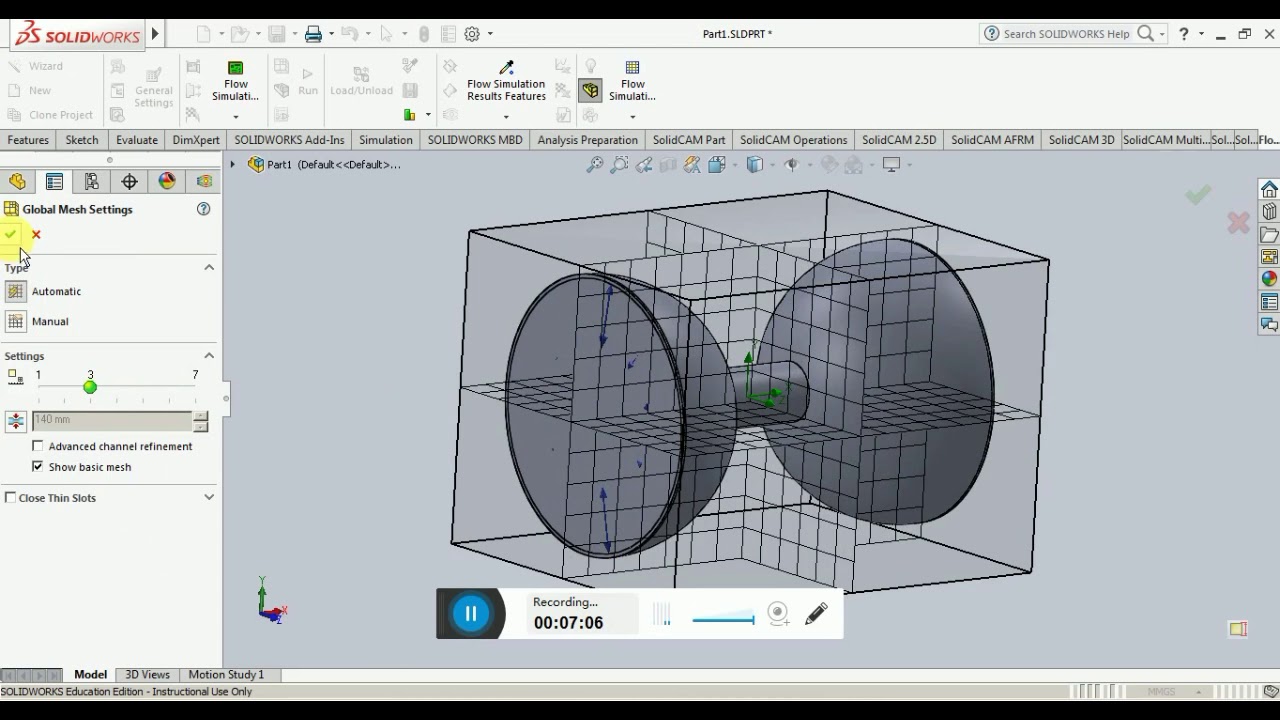Screen dimensions: 1280x720
Task: Open the Appearances task pane icon
Action: point(1269,279)
